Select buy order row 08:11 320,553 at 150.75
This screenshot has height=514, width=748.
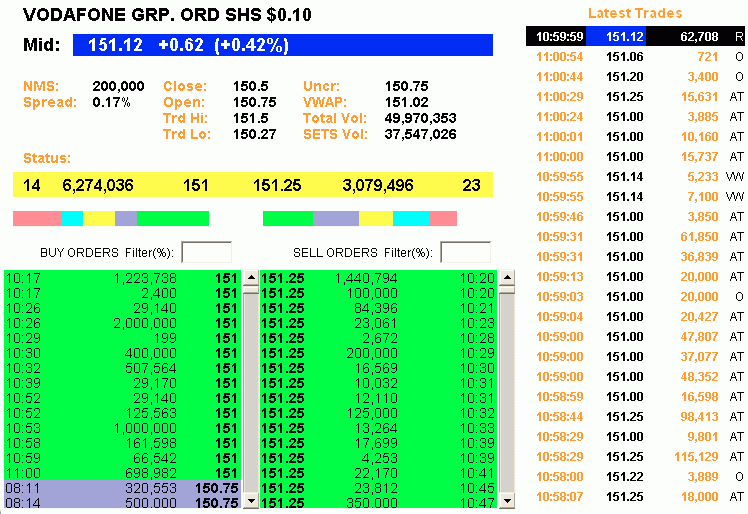click(x=123, y=488)
